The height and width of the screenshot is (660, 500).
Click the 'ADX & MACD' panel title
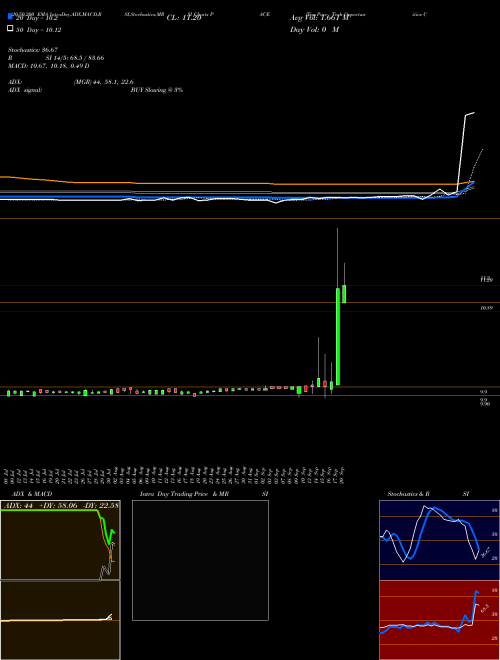(32, 494)
